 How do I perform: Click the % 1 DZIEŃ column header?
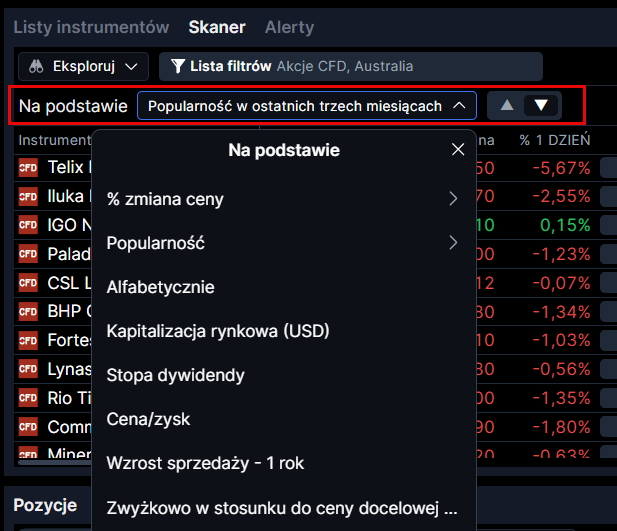(554, 140)
